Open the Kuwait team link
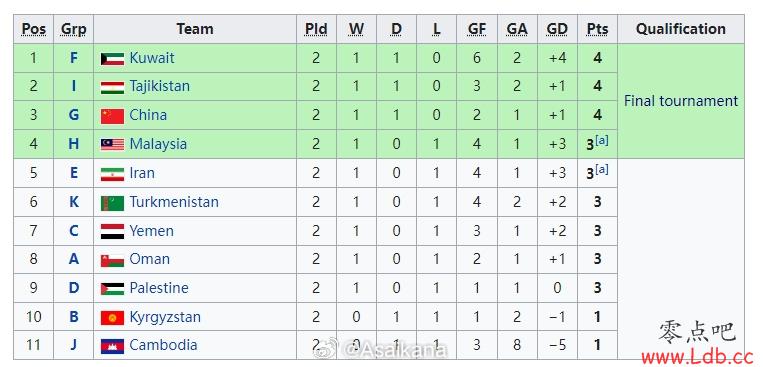 pyautogui.click(x=152, y=58)
